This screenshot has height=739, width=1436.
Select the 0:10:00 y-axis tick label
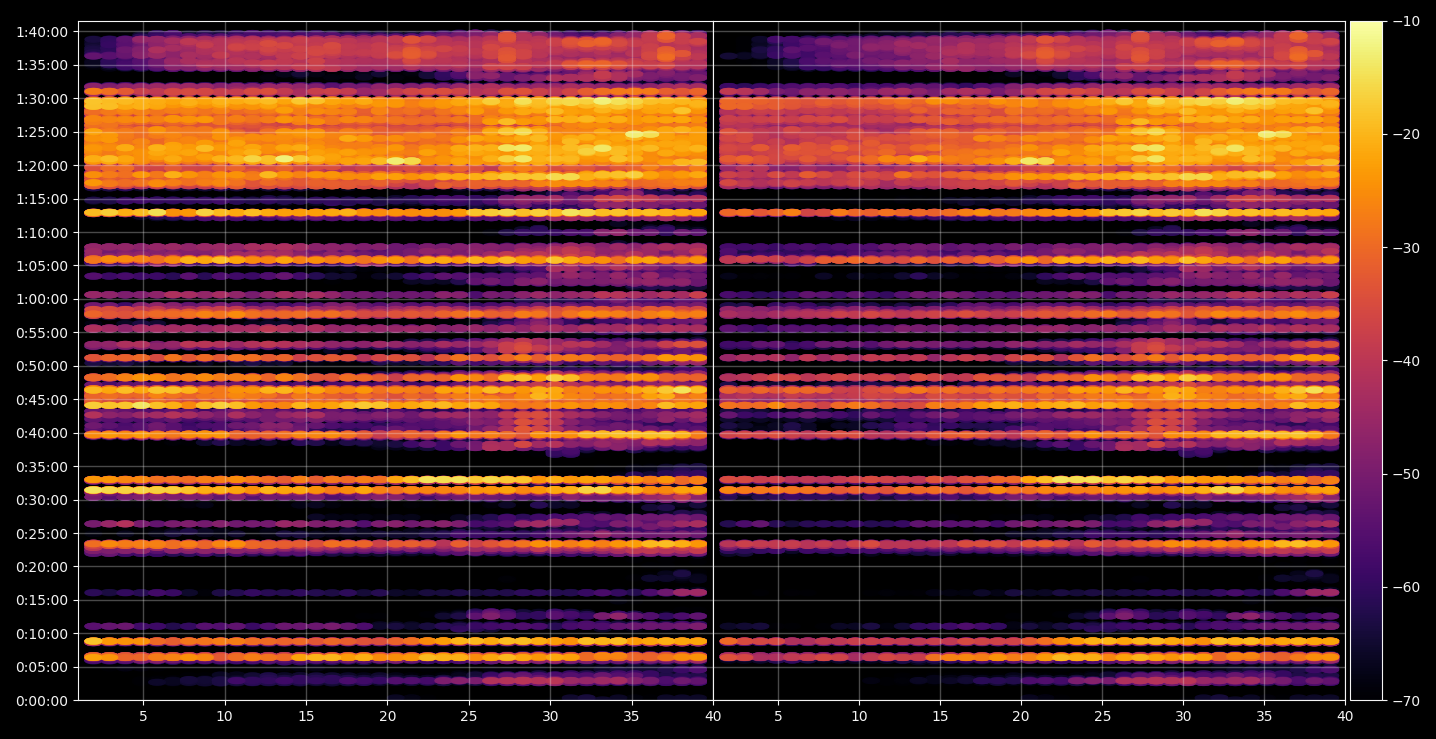42,634
